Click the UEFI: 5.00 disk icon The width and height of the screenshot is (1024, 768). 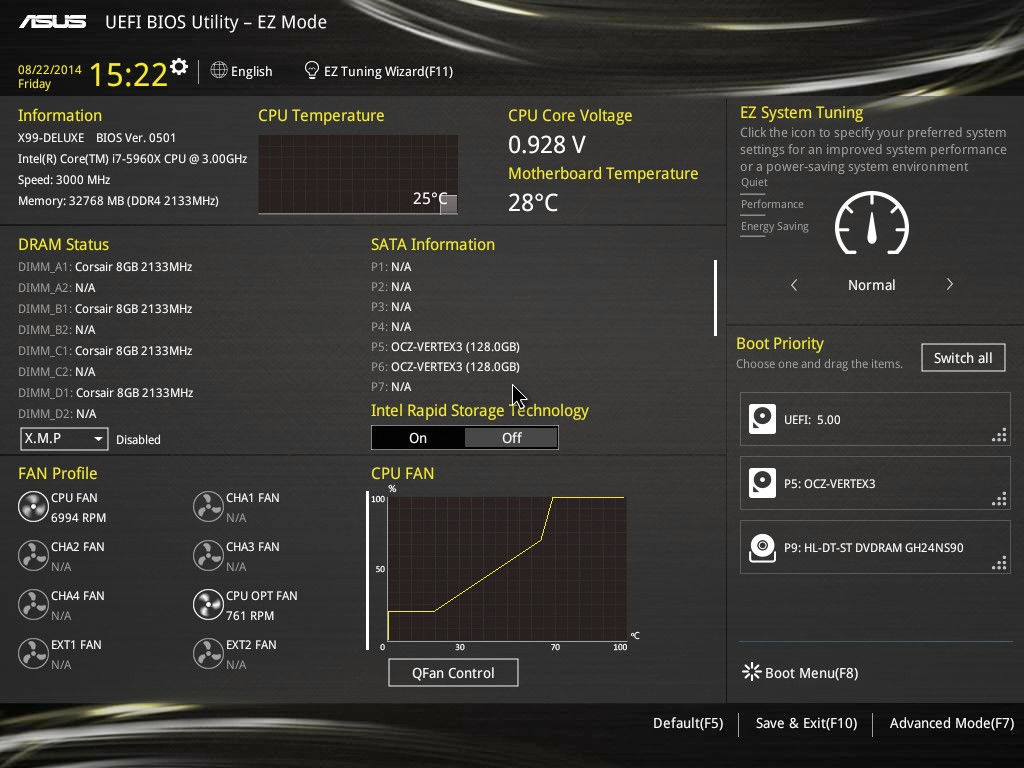click(x=762, y=419)
